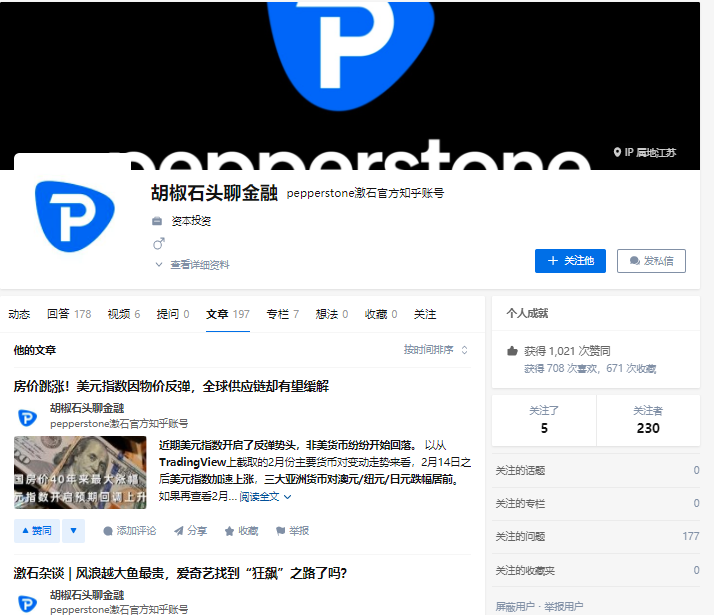This screenshot has width=714, height=615.
Task: Switch to the 视频 6 tab
Action: point(124,314)
